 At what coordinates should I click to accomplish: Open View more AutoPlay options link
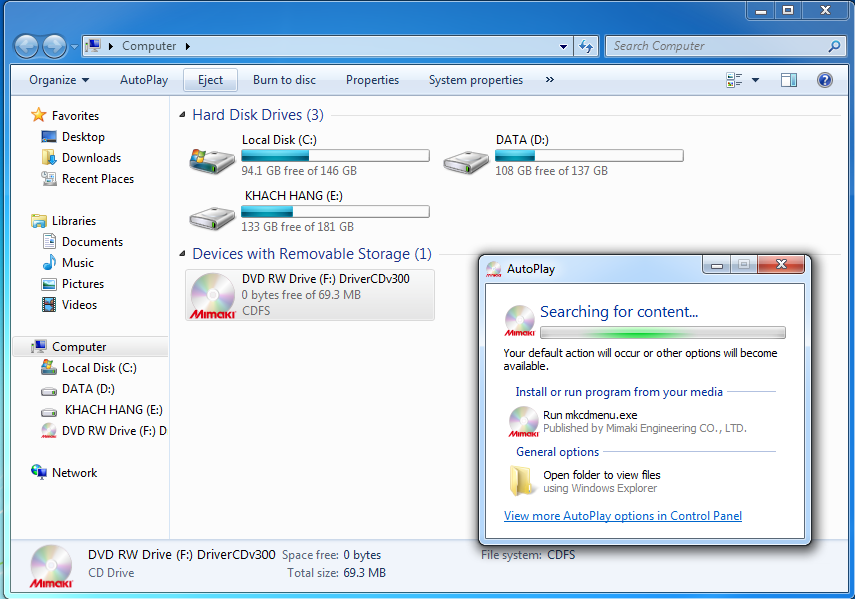622,516
